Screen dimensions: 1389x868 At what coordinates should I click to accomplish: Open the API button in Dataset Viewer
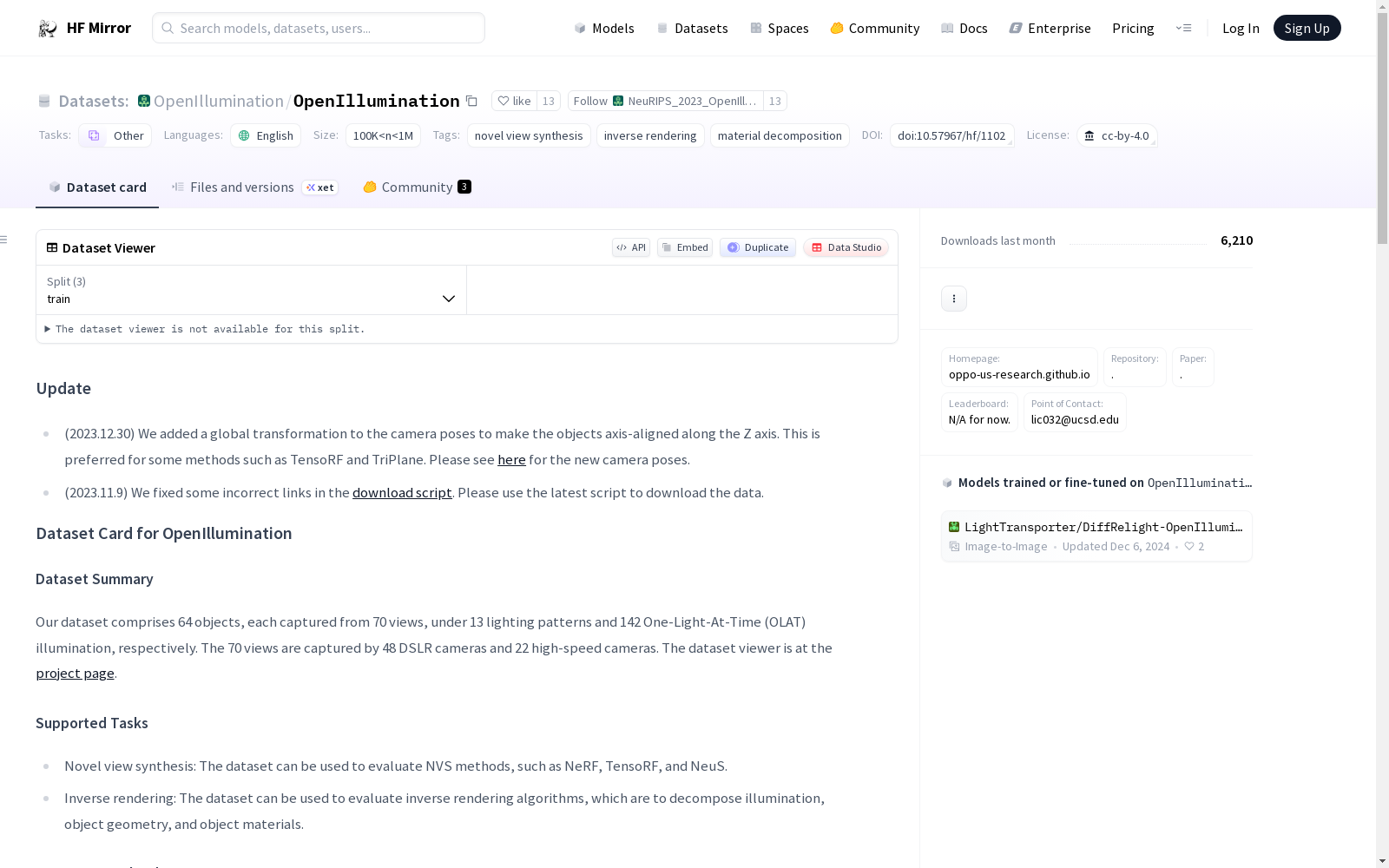[x=631, y=247]
